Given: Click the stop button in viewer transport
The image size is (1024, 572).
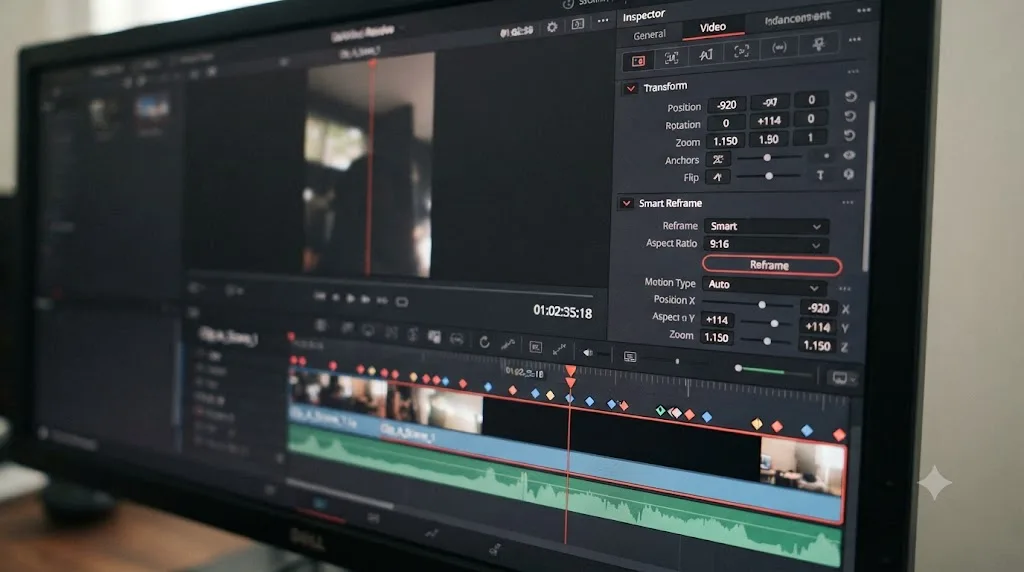Looking at the screenshot, I should pyautogui.click(x=336, y=298).
